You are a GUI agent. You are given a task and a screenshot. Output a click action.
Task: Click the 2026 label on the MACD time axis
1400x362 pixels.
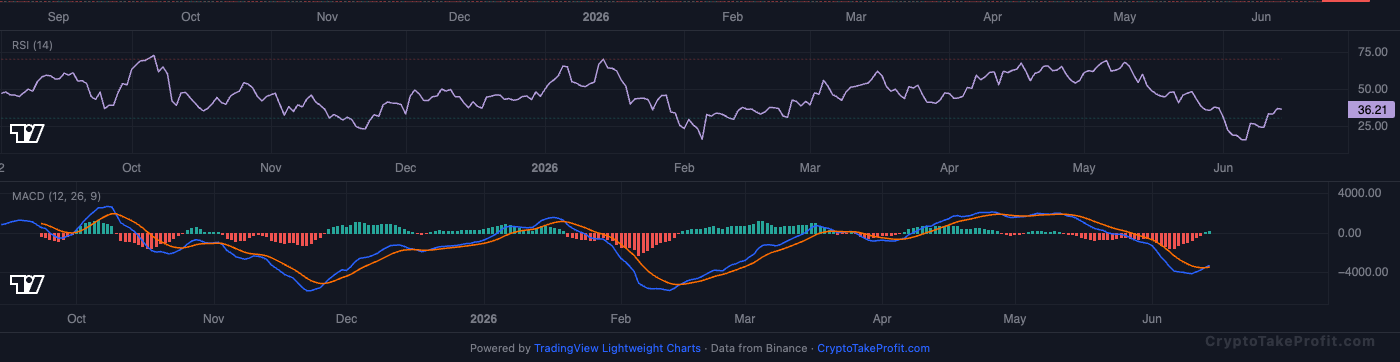483,319
